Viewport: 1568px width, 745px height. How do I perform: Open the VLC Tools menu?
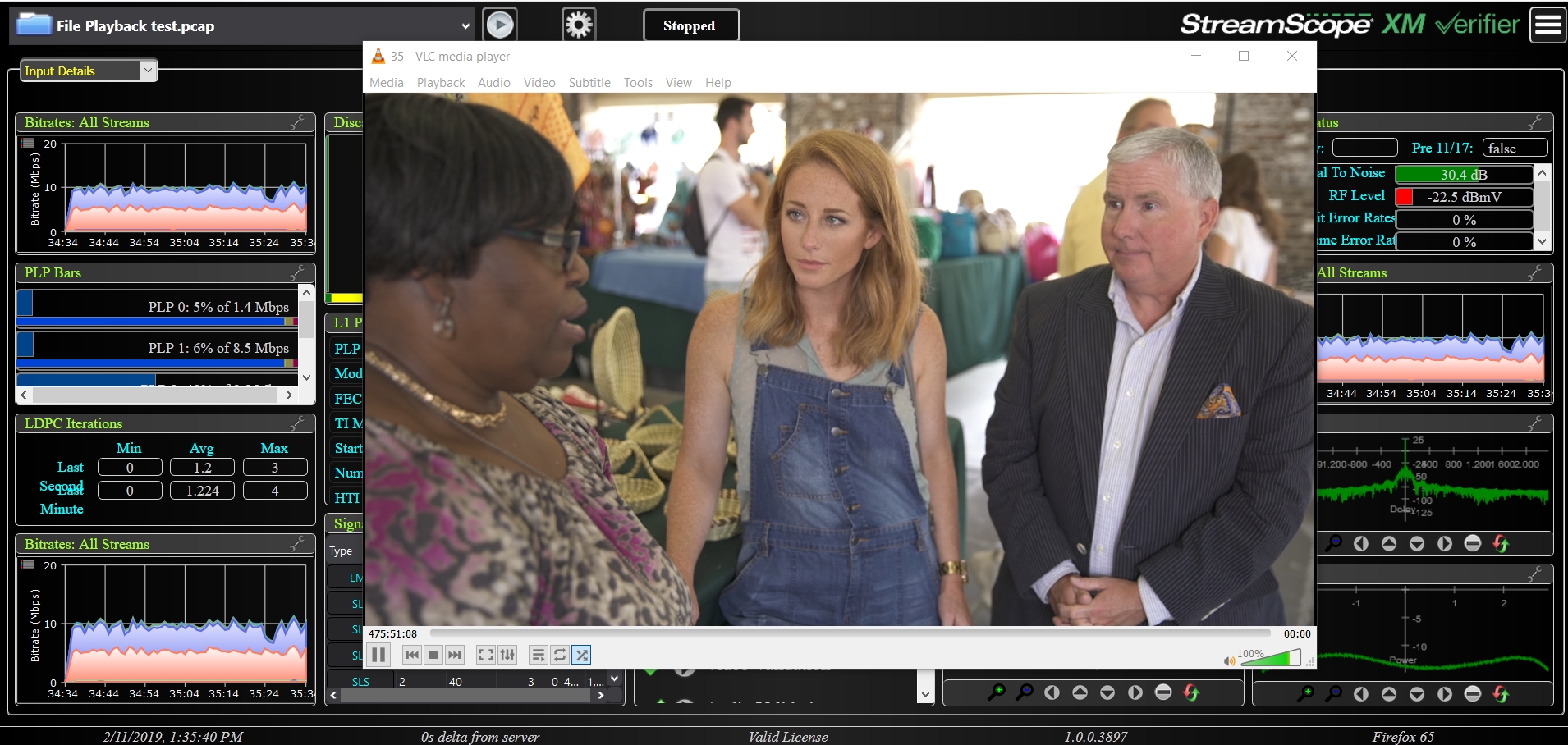(x=638, y=82)
